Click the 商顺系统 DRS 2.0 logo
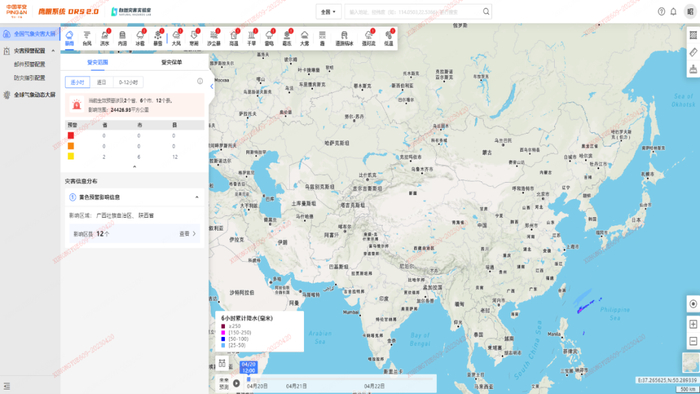Viewport: 700px width, 394px height. click(68, 12)
